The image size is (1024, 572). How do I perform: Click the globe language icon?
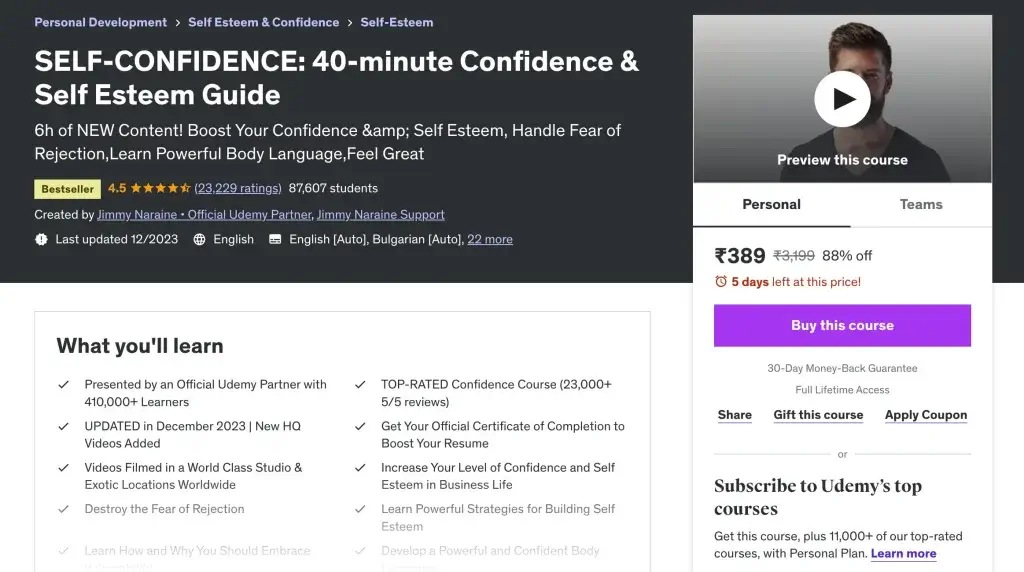coord(200,240)
